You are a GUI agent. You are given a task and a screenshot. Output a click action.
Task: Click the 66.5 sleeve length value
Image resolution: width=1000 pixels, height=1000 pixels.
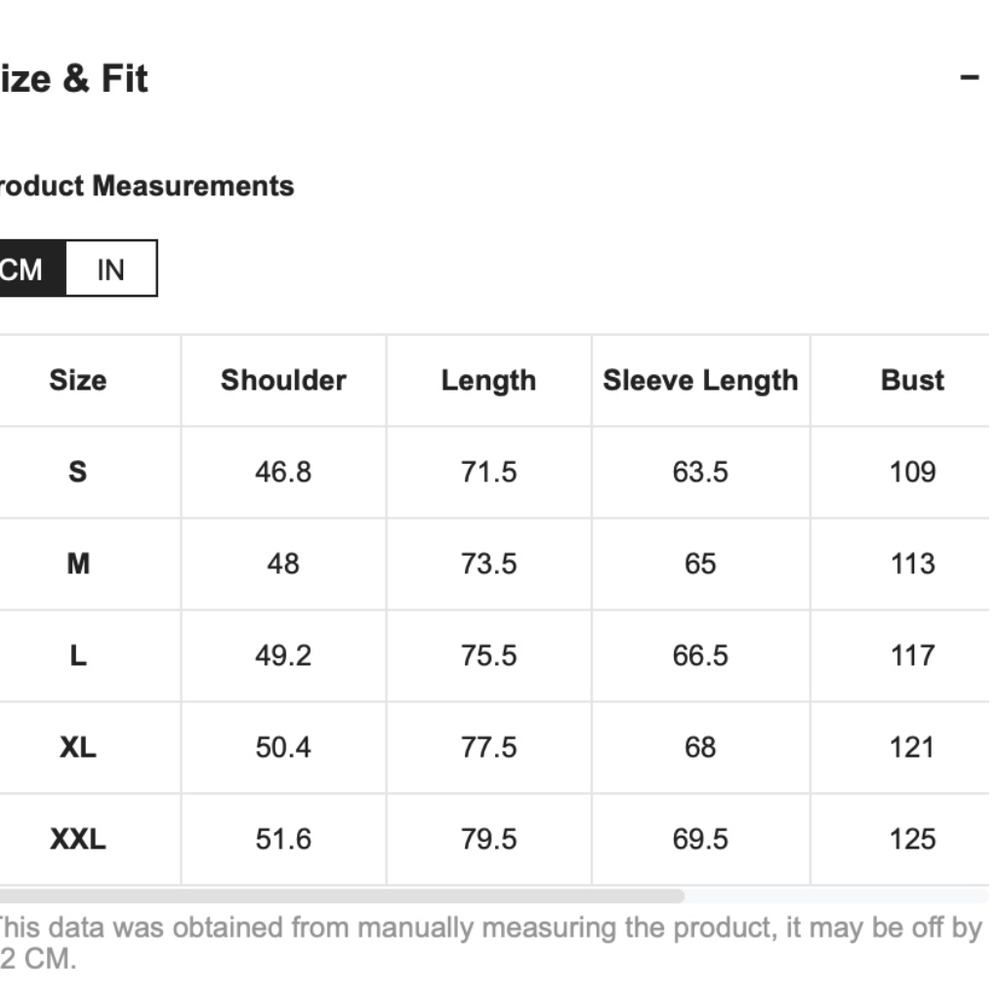(700, 655)
